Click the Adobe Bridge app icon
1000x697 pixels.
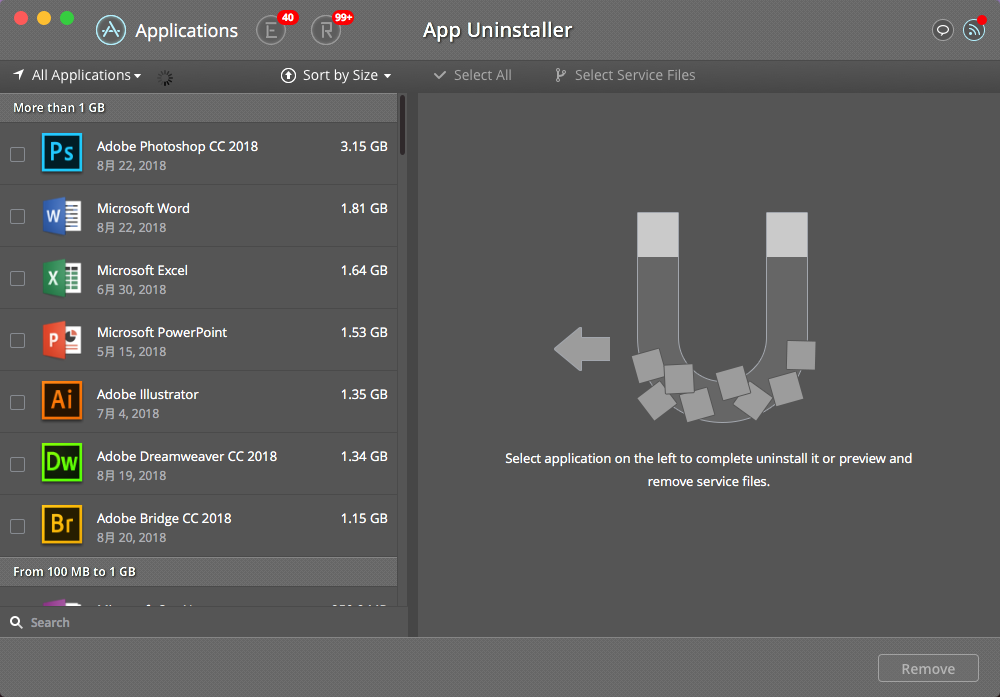click(62, 524)
